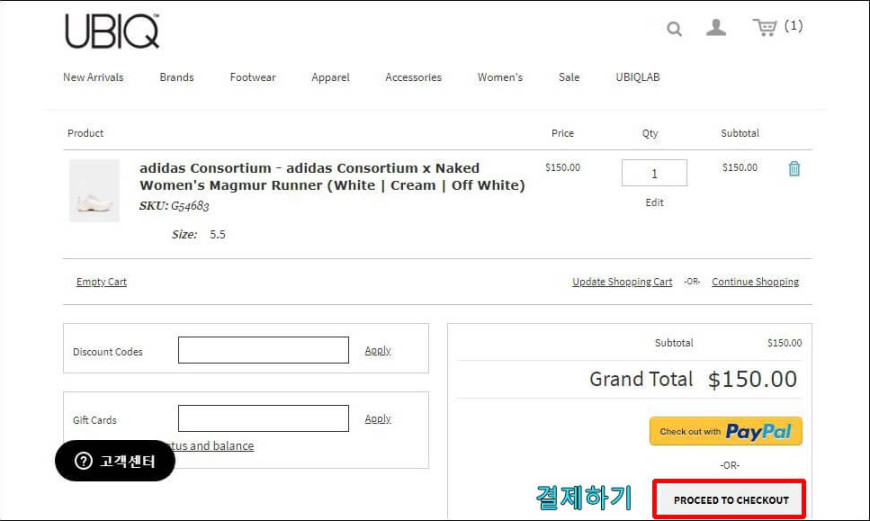Click the UBIQ logo
This screenshot has height=521, width=870.
tap(112, 31)
